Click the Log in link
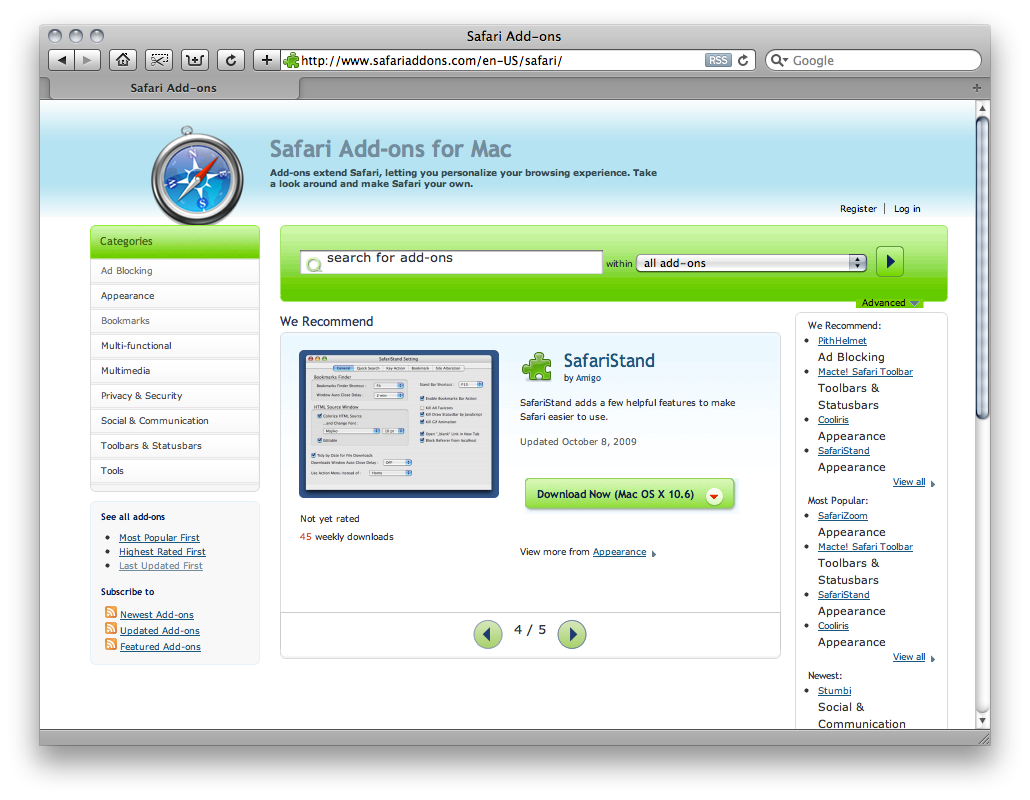1030x800 pixels. coord(906,208)
